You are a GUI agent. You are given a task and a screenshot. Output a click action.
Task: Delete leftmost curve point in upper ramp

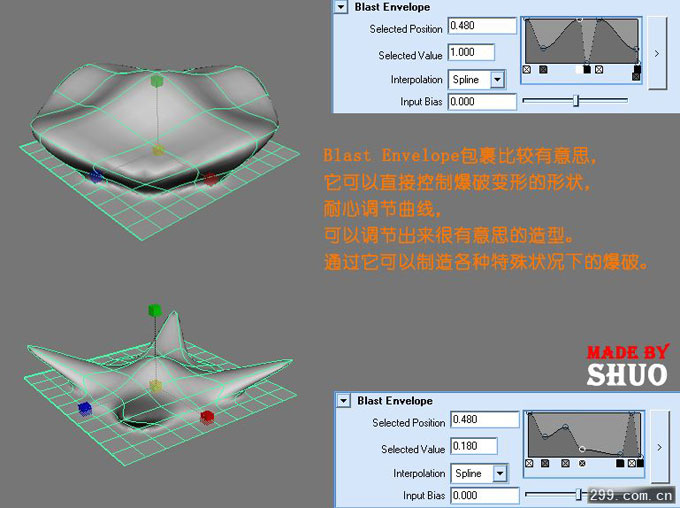point(526,69)
